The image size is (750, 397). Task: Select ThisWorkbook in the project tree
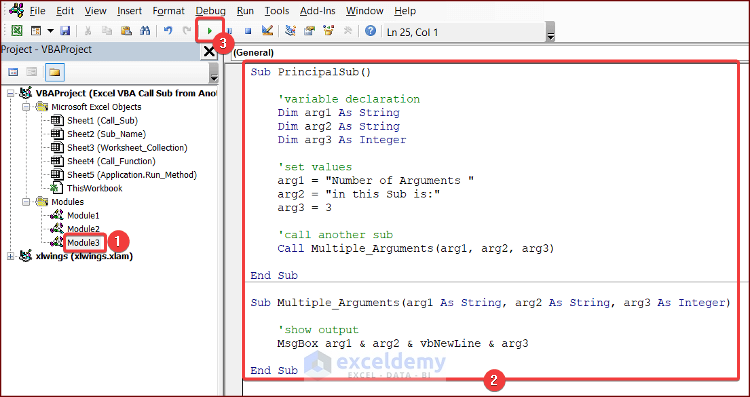click(94, 188)
